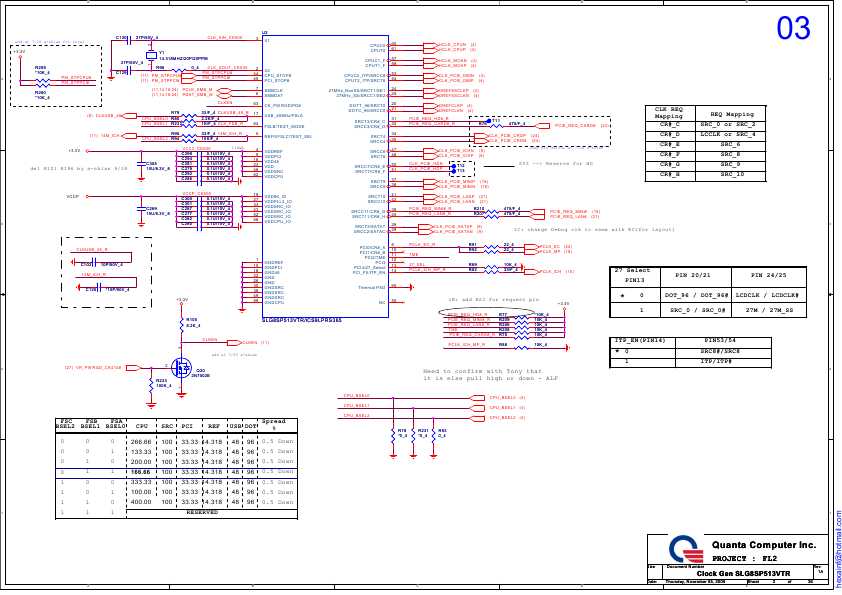Viewport: 842px width, 595px height.
Task: Click the Quanta Computer logo emblem
Action: (686, 549)
